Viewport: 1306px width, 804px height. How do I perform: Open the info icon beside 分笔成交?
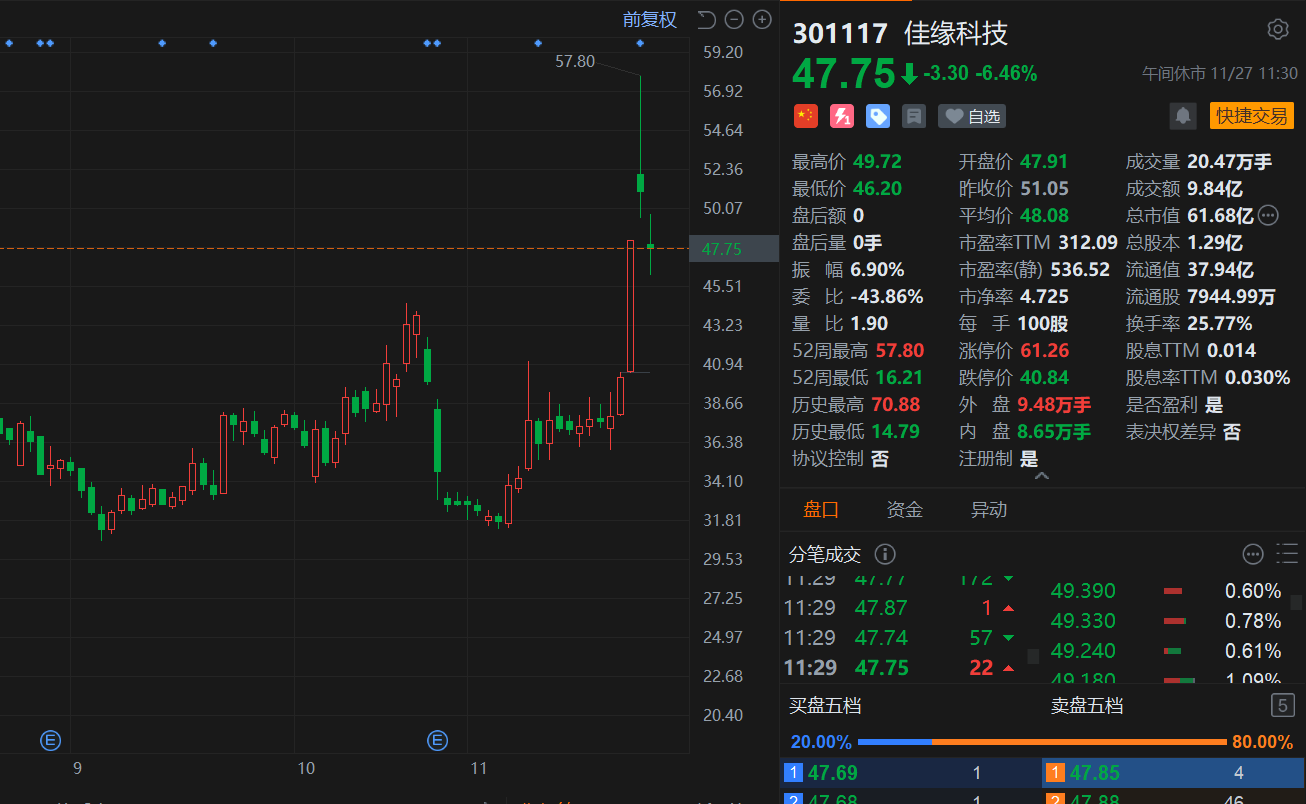click(885, 554)
